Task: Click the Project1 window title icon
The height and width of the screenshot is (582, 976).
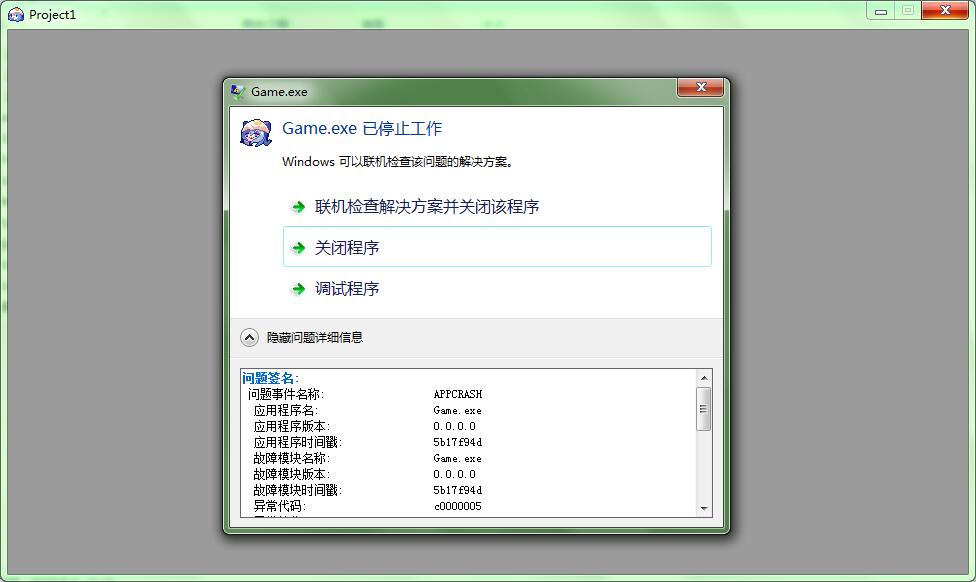Action: pyautogui.click(x=16, y=14)
